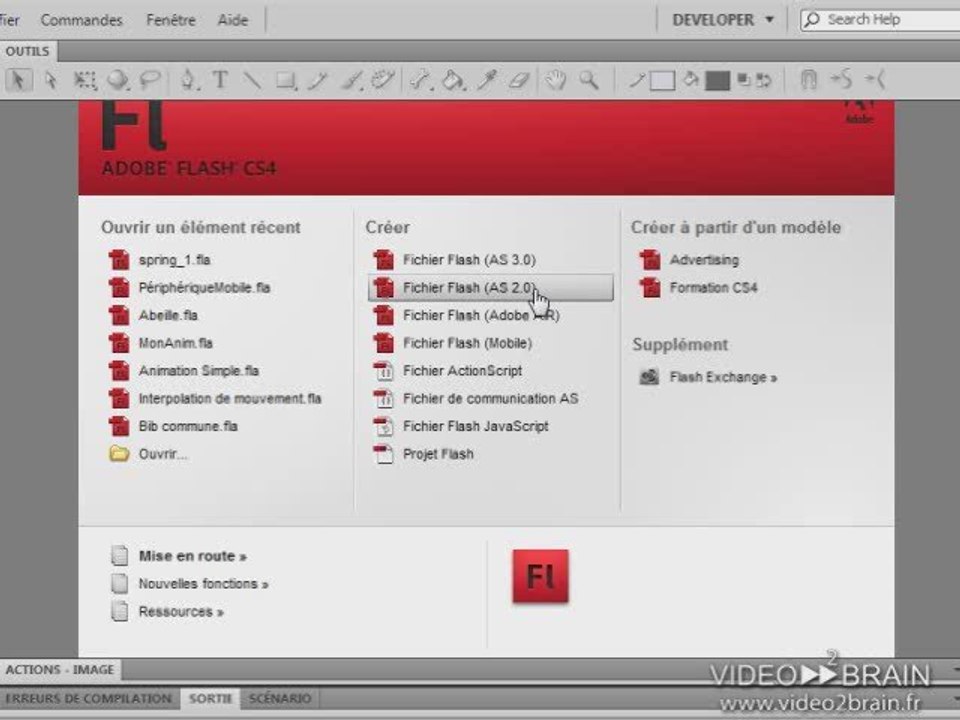Click the Black and White colors icon
Screen dimensions: 960x720
[x=744, y=80]
